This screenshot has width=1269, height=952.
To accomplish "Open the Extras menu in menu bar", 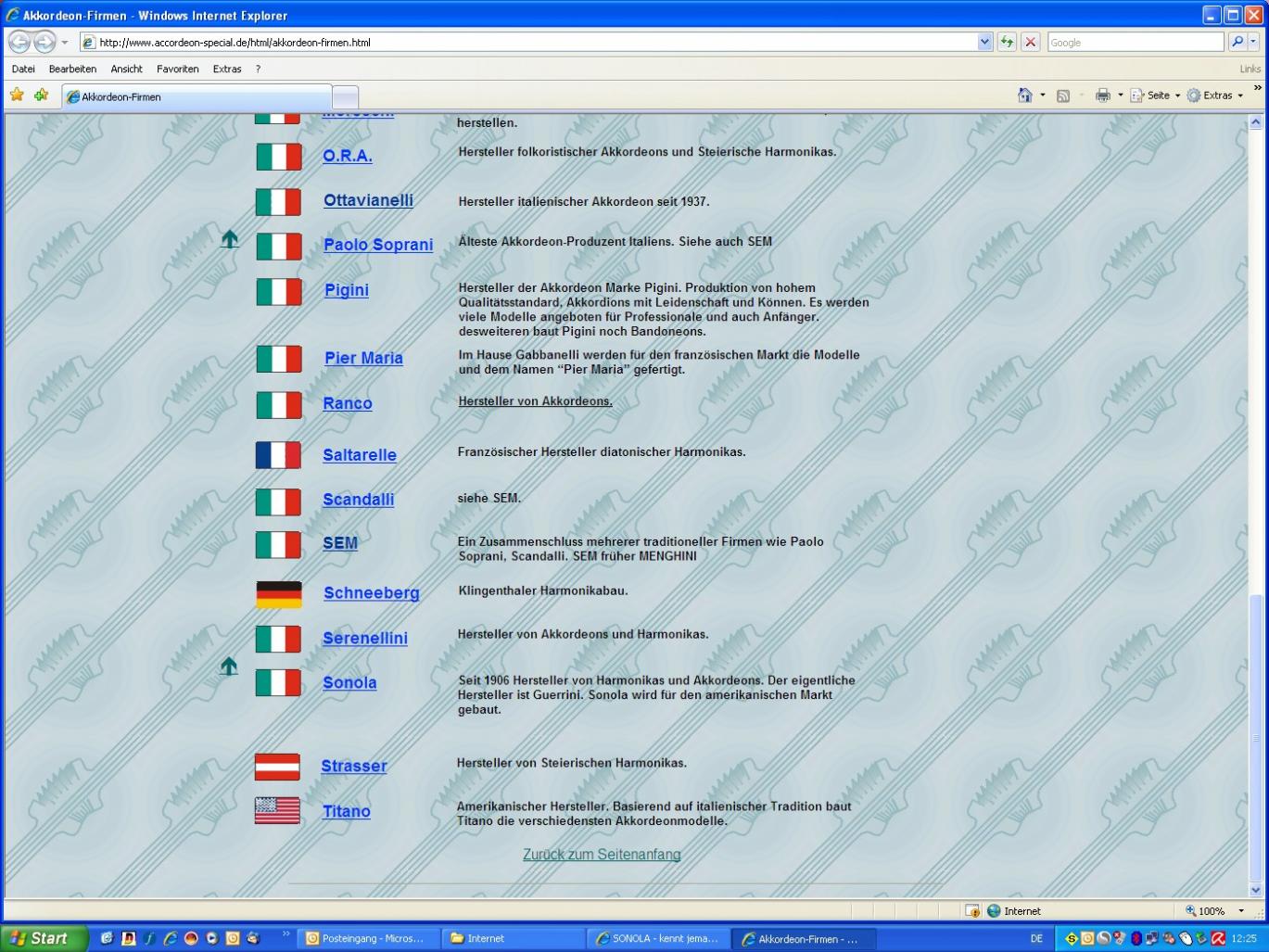I will point(227,69).
